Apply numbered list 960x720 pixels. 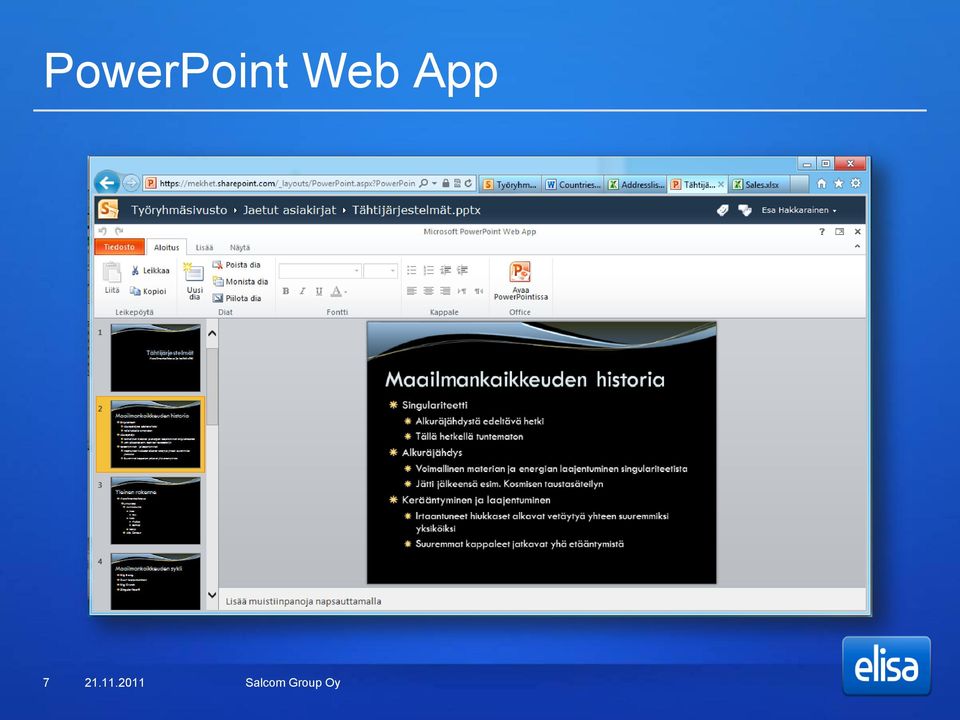[429, 270]
